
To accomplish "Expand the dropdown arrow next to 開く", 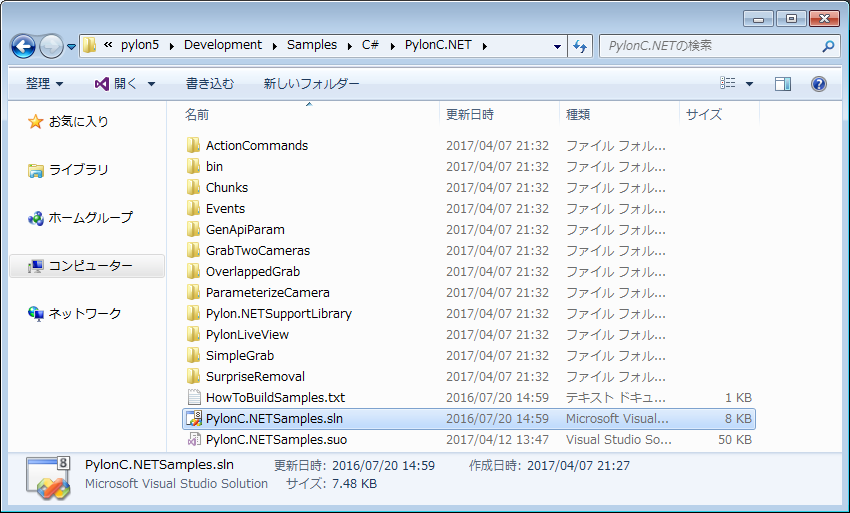I will (x=151, y=84).
